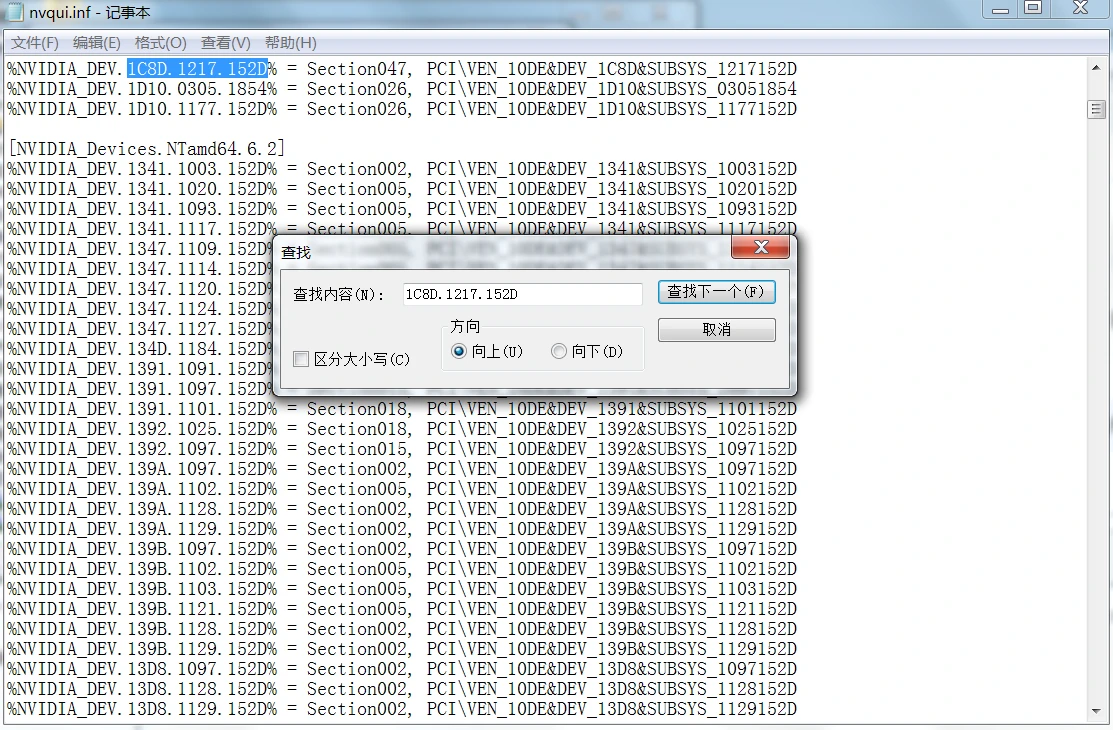Click the 查找 dialog title bar
Viewport: 1113px width, 730px height.
(504, 252)
